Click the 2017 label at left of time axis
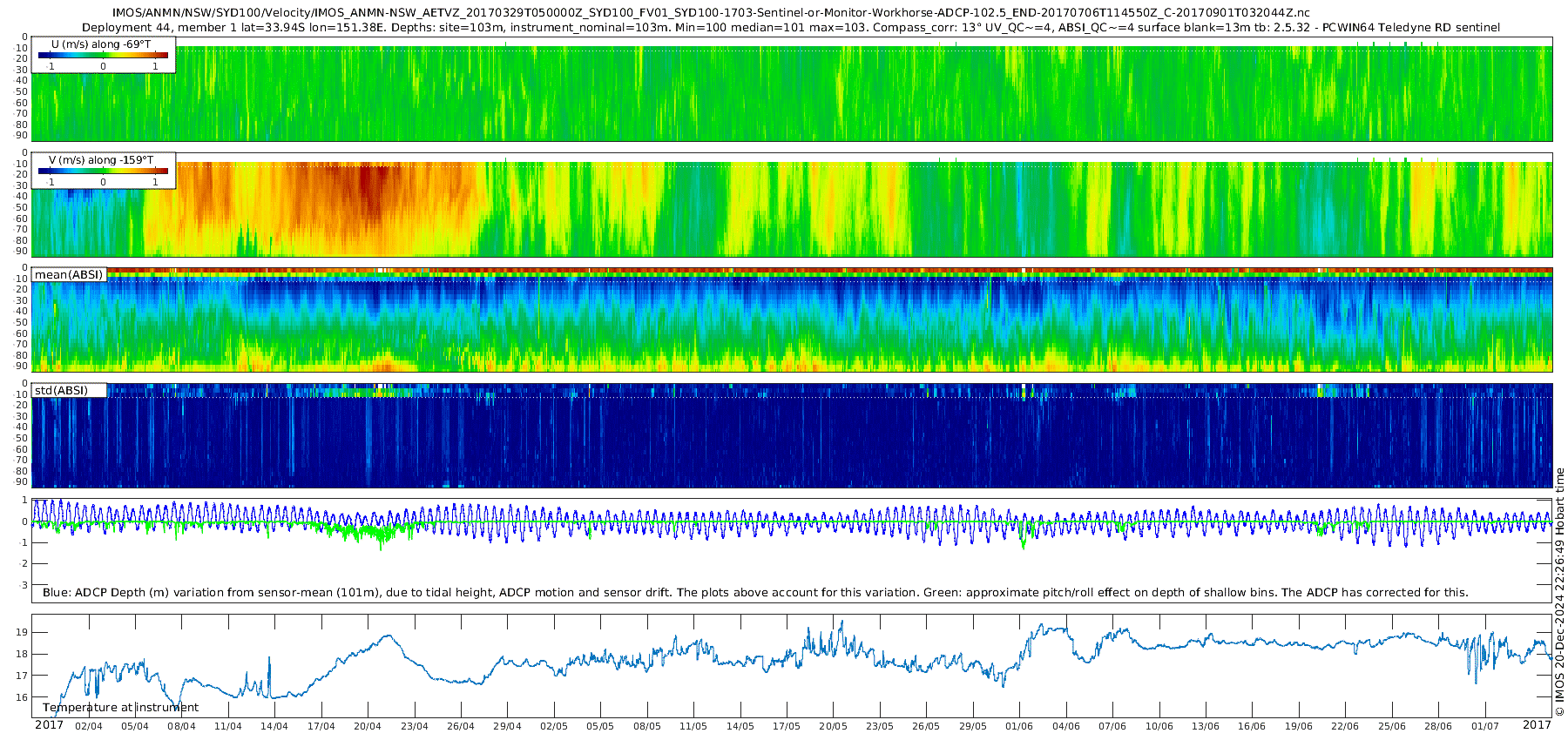 [49, 725]
